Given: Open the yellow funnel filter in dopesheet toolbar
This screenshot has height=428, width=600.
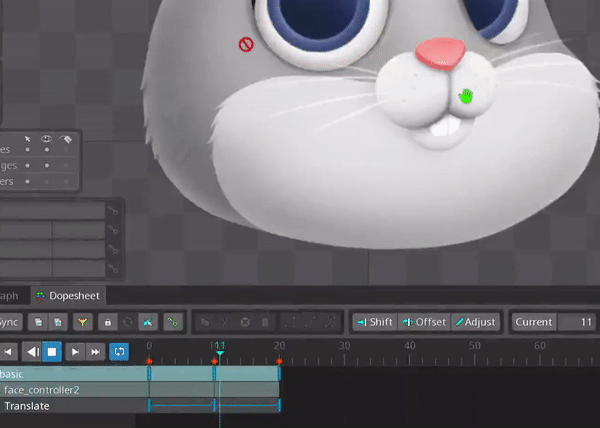Looking at the screenshot, I should 83,322.
